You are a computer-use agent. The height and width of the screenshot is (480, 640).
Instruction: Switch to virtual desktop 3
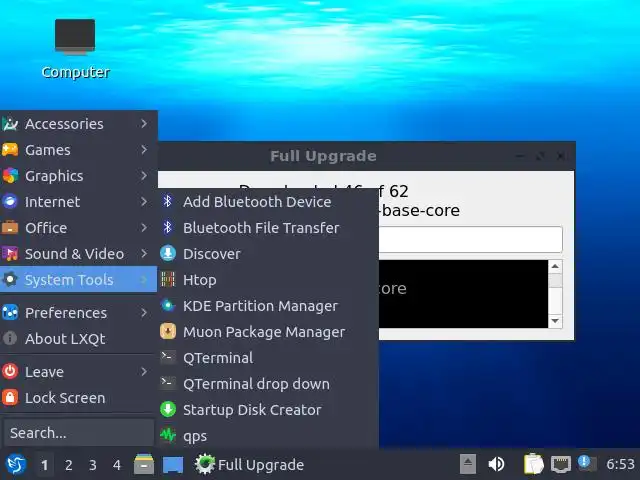pyautogui.click(x=93, y=465)
